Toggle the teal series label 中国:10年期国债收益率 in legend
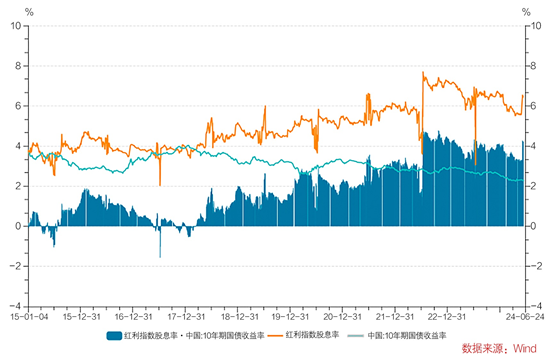Screen dimensions: 554x362 pyautogui.click(x=407, y=335)
